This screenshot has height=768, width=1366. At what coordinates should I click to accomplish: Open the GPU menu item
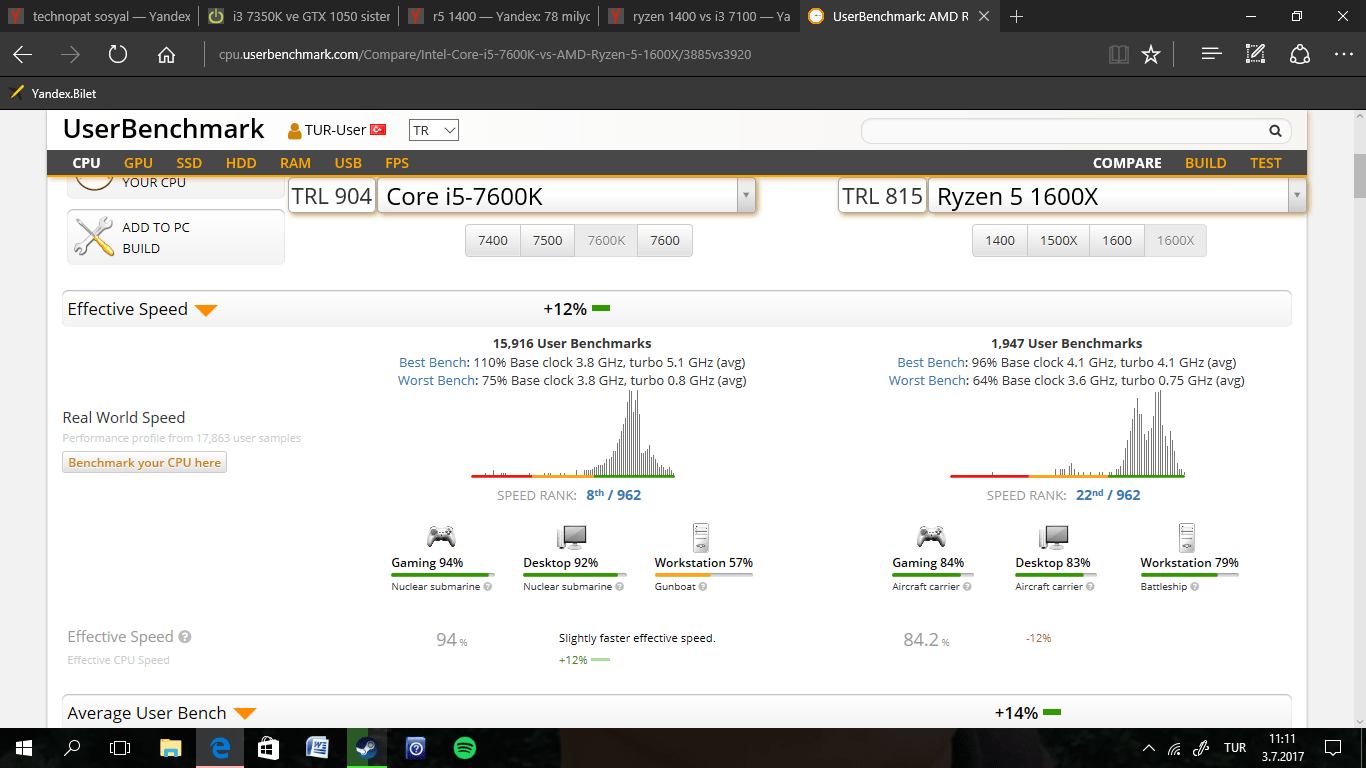[x=138, y=163]
